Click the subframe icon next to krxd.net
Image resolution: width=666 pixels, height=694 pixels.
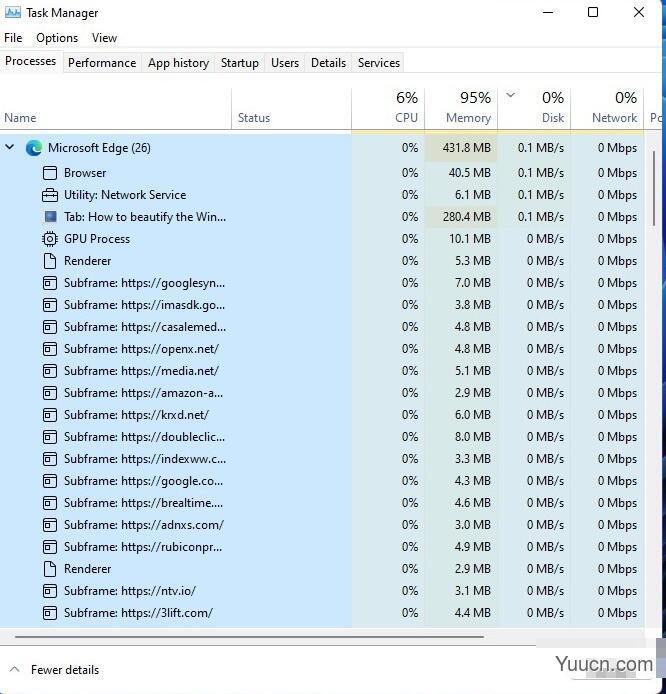pos(50,415)
